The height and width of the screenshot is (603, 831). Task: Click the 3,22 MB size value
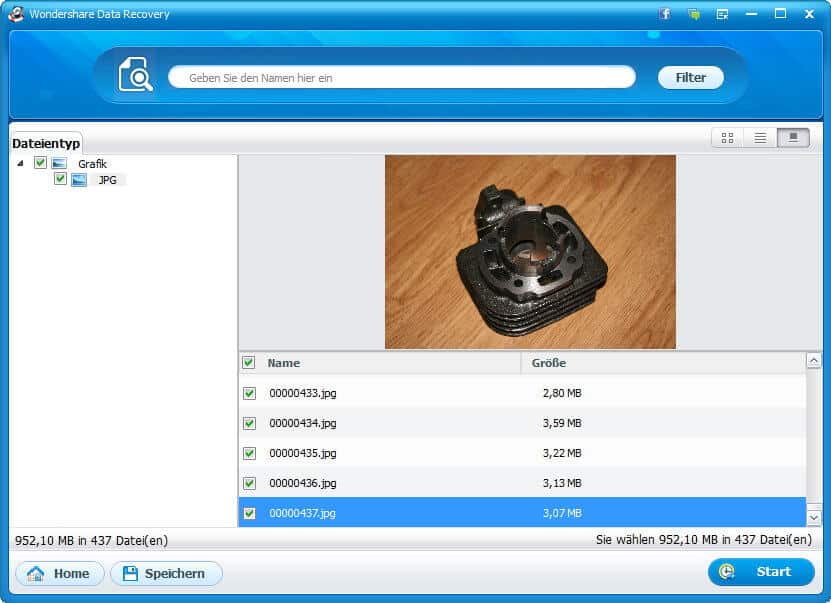[x=562, y=453]
